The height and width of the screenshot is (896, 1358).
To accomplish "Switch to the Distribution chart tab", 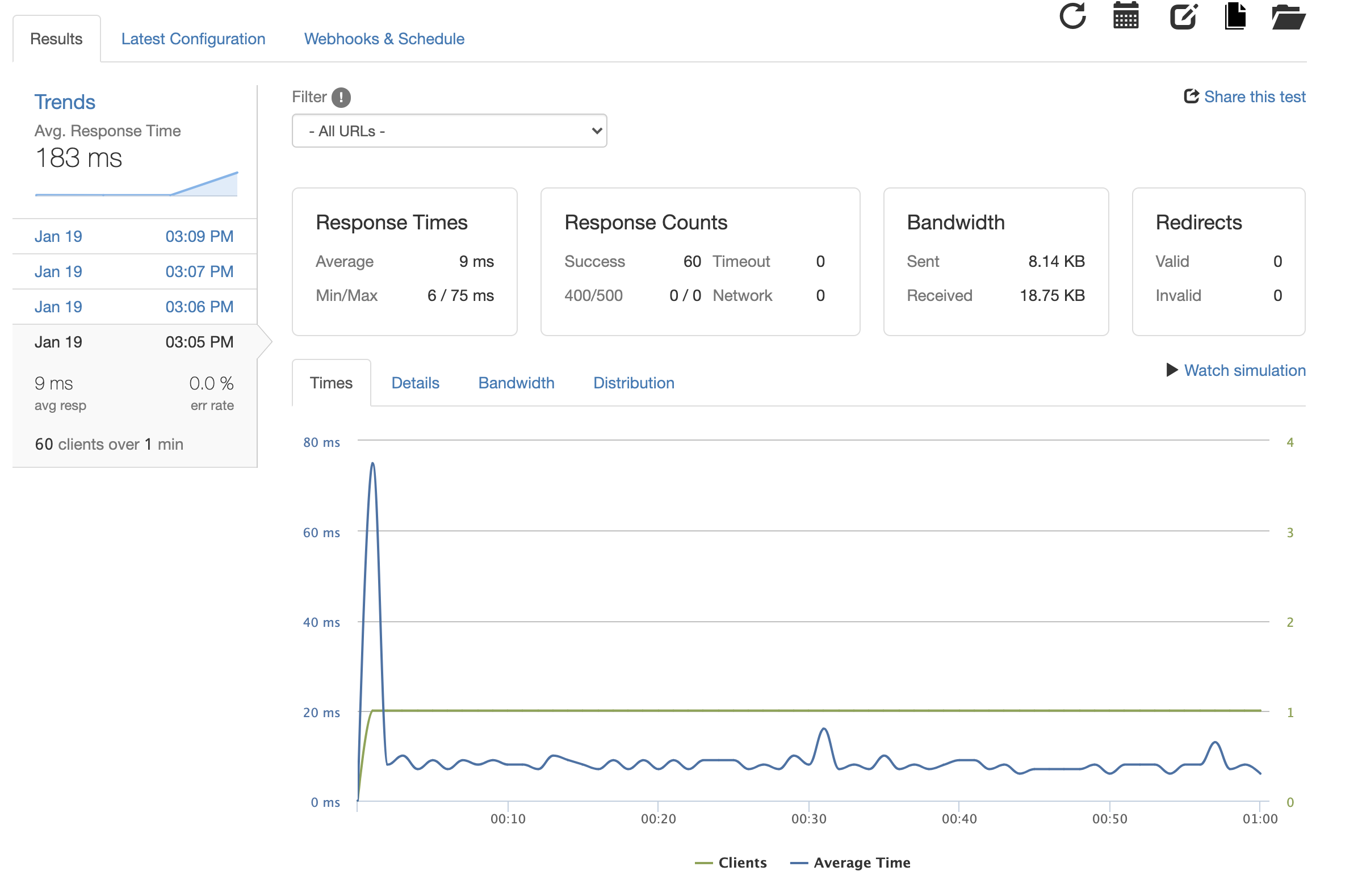I will [x=634, y=383].
